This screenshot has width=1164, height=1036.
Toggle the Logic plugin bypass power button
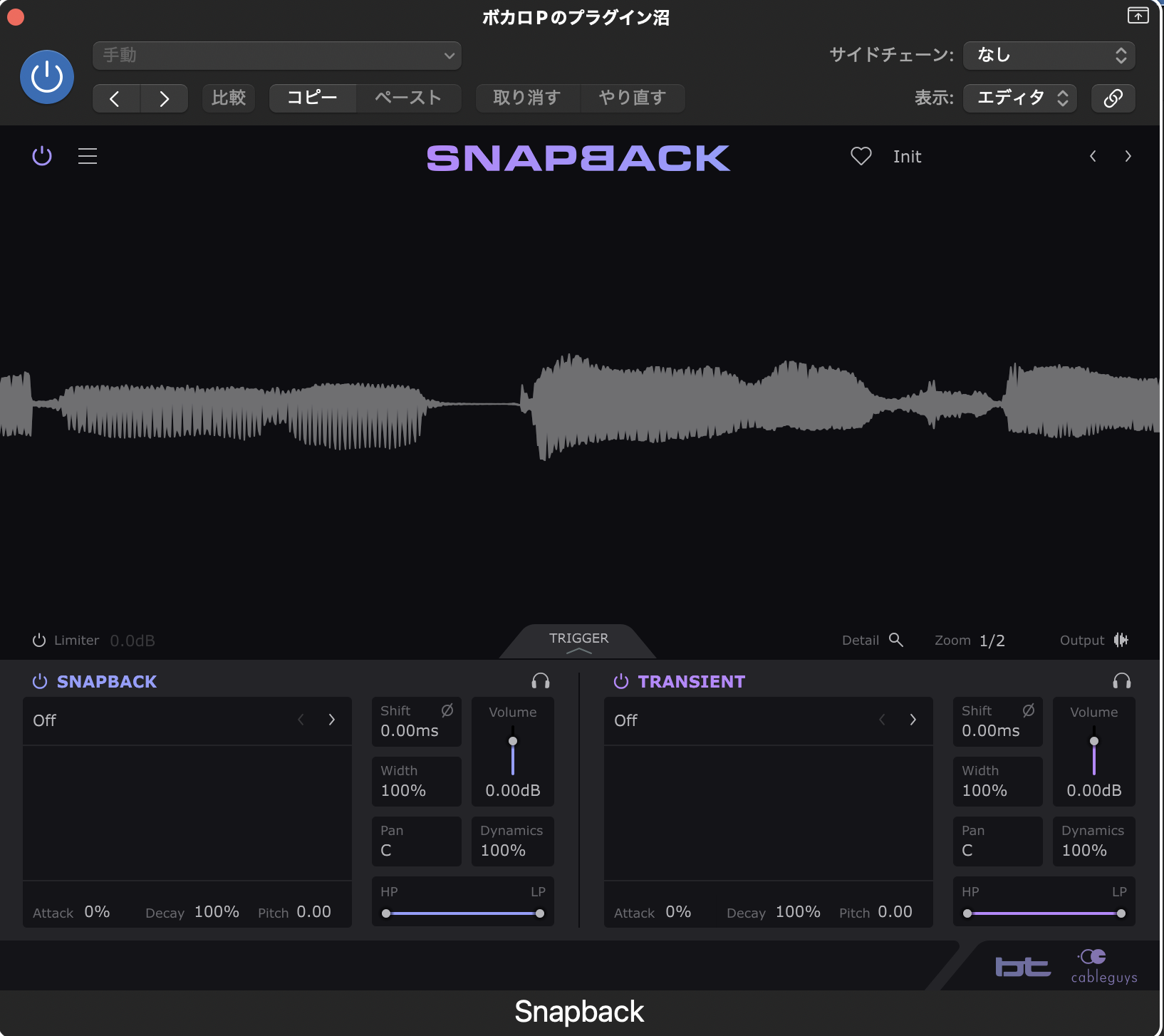[x=47, y=77]
